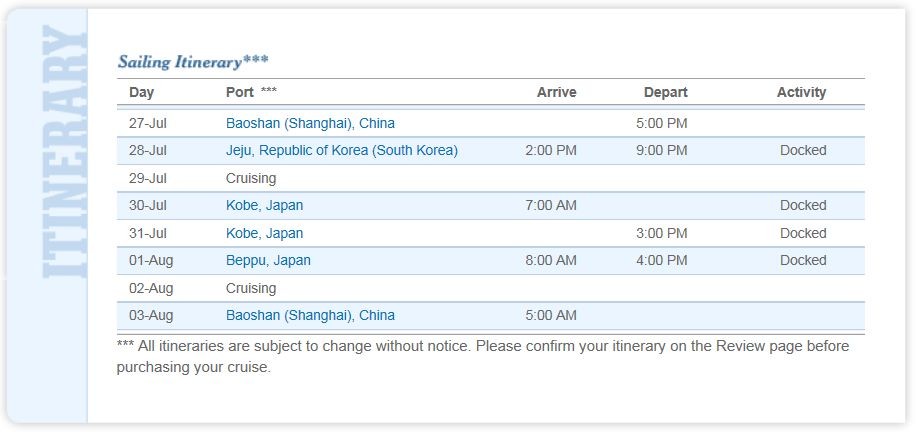Open first Baoshan (Shanghai), China port link
Viewport: 919px width, 435px height.
310,124
